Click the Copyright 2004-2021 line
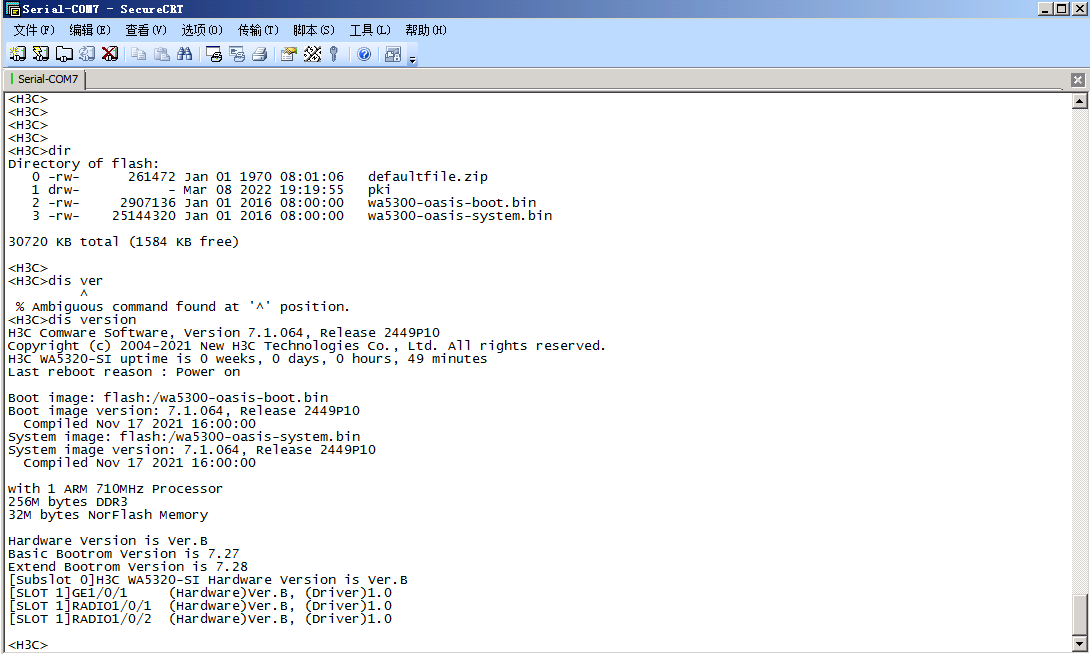Image resolution: width=1090 pixels, height=654 pixels. coord(307,345)
